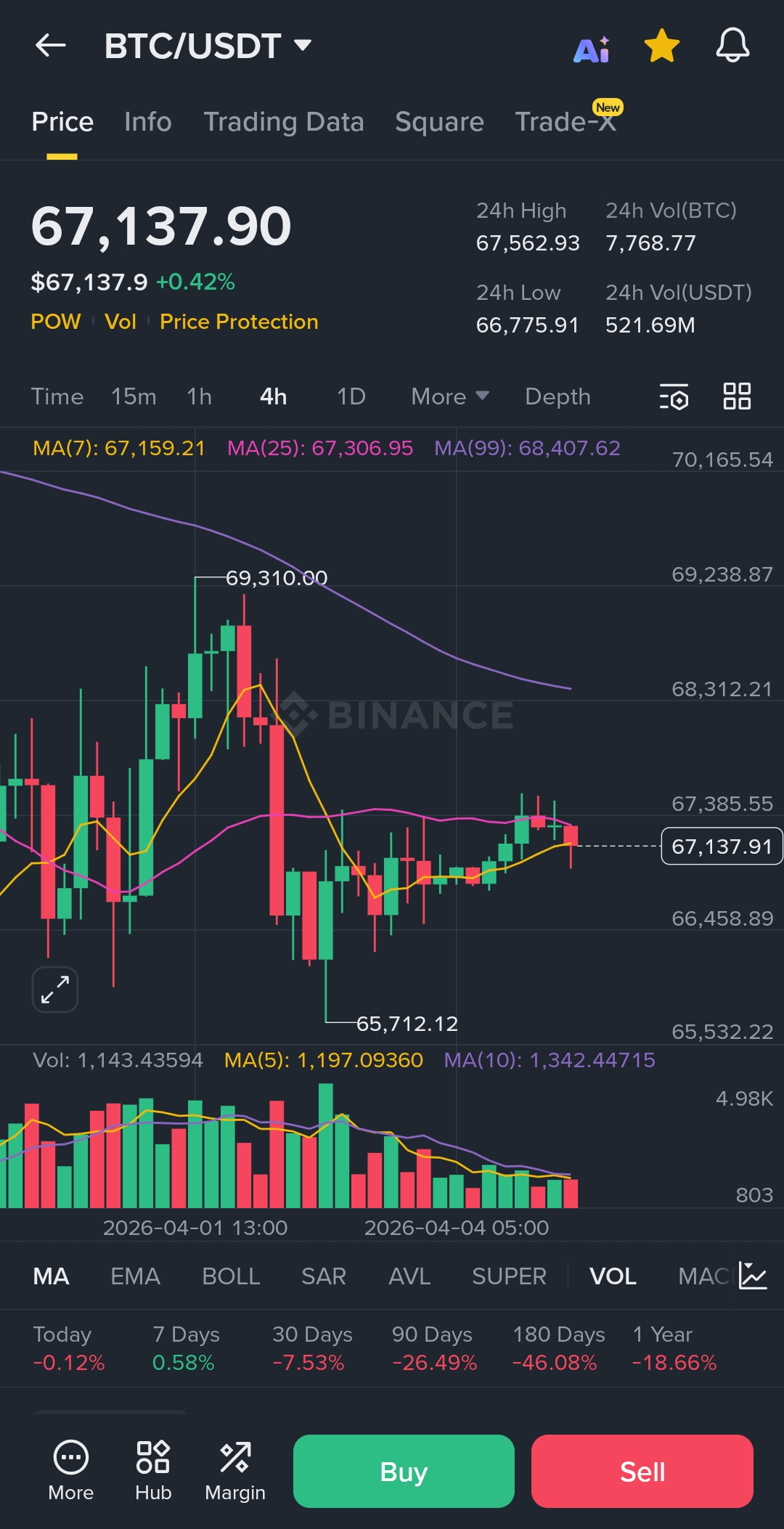The width and height of the screenshot is (784, 1529).
Task: Tap the MA(99) value label
Action: [528, 448]
